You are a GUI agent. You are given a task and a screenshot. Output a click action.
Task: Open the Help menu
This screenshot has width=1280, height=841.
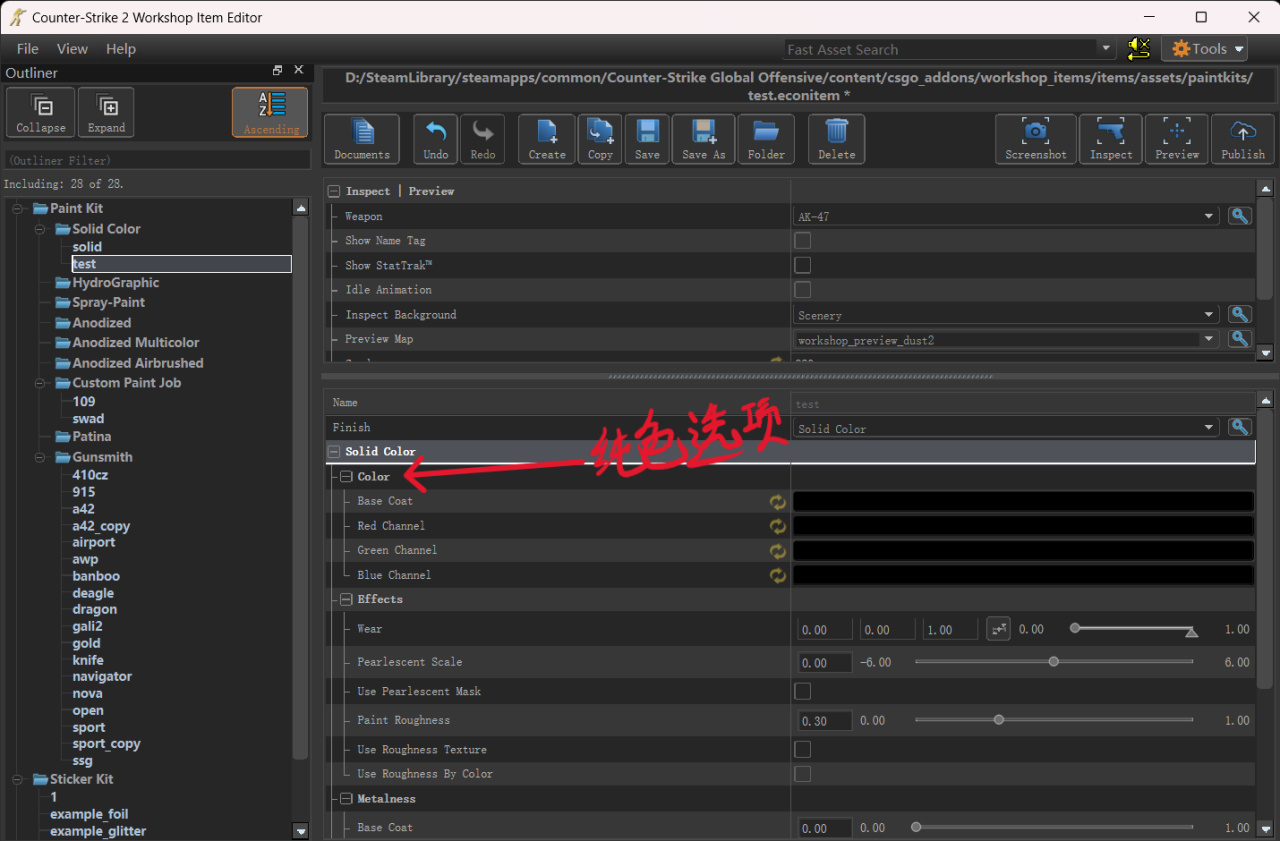coord(121,48)
